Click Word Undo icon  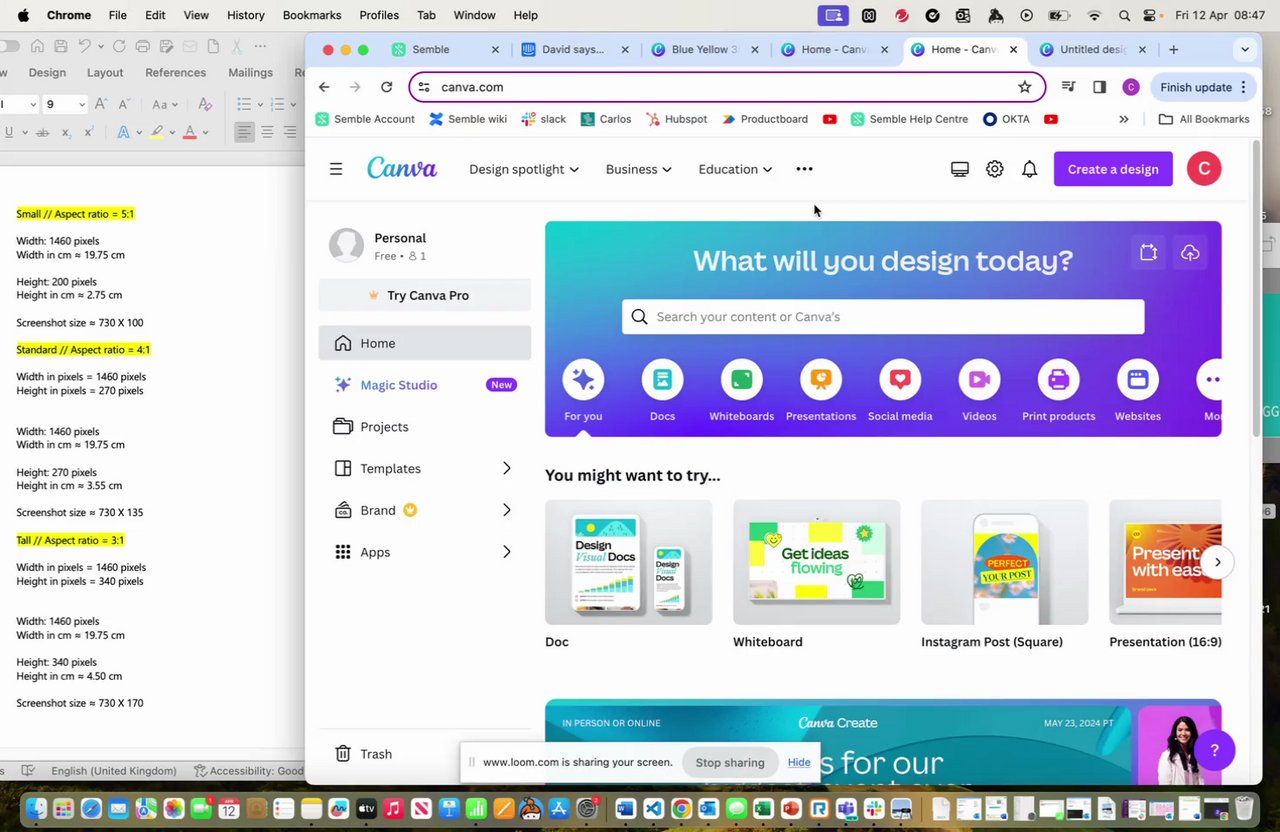click(x=85, y=46)
